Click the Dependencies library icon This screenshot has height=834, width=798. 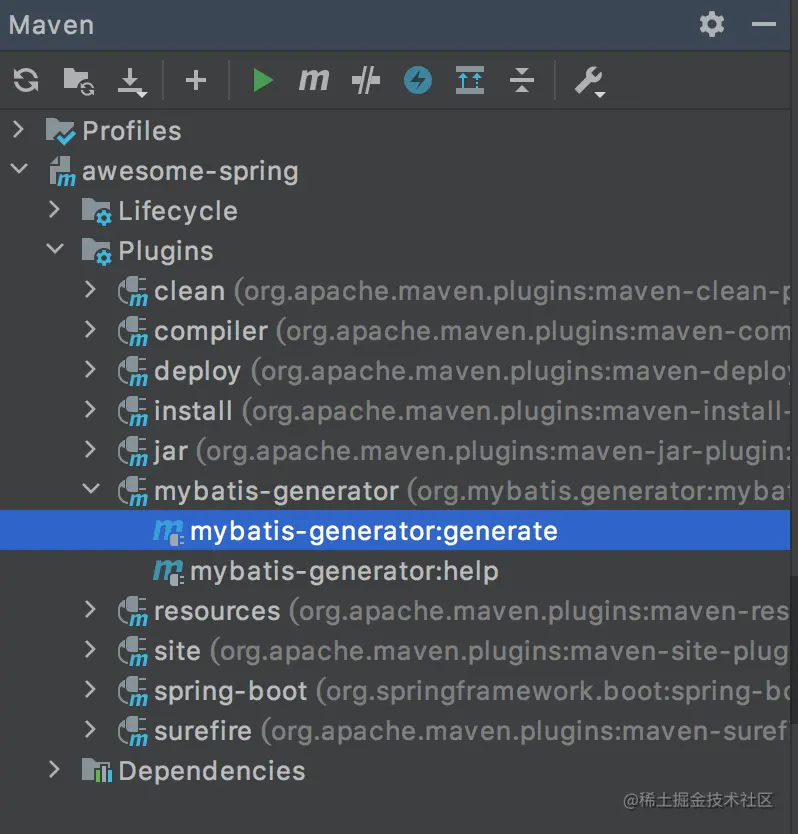click(x=97, y=770)
